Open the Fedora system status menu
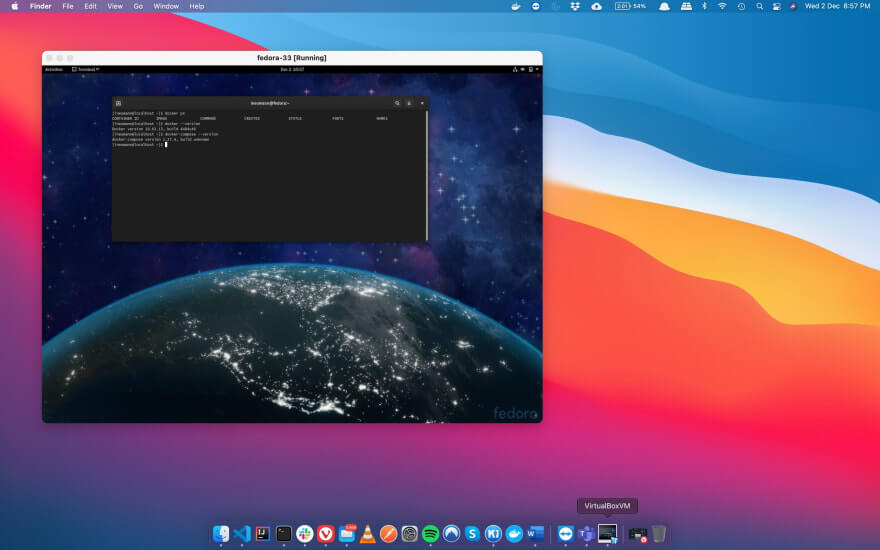 pos(525,69)
